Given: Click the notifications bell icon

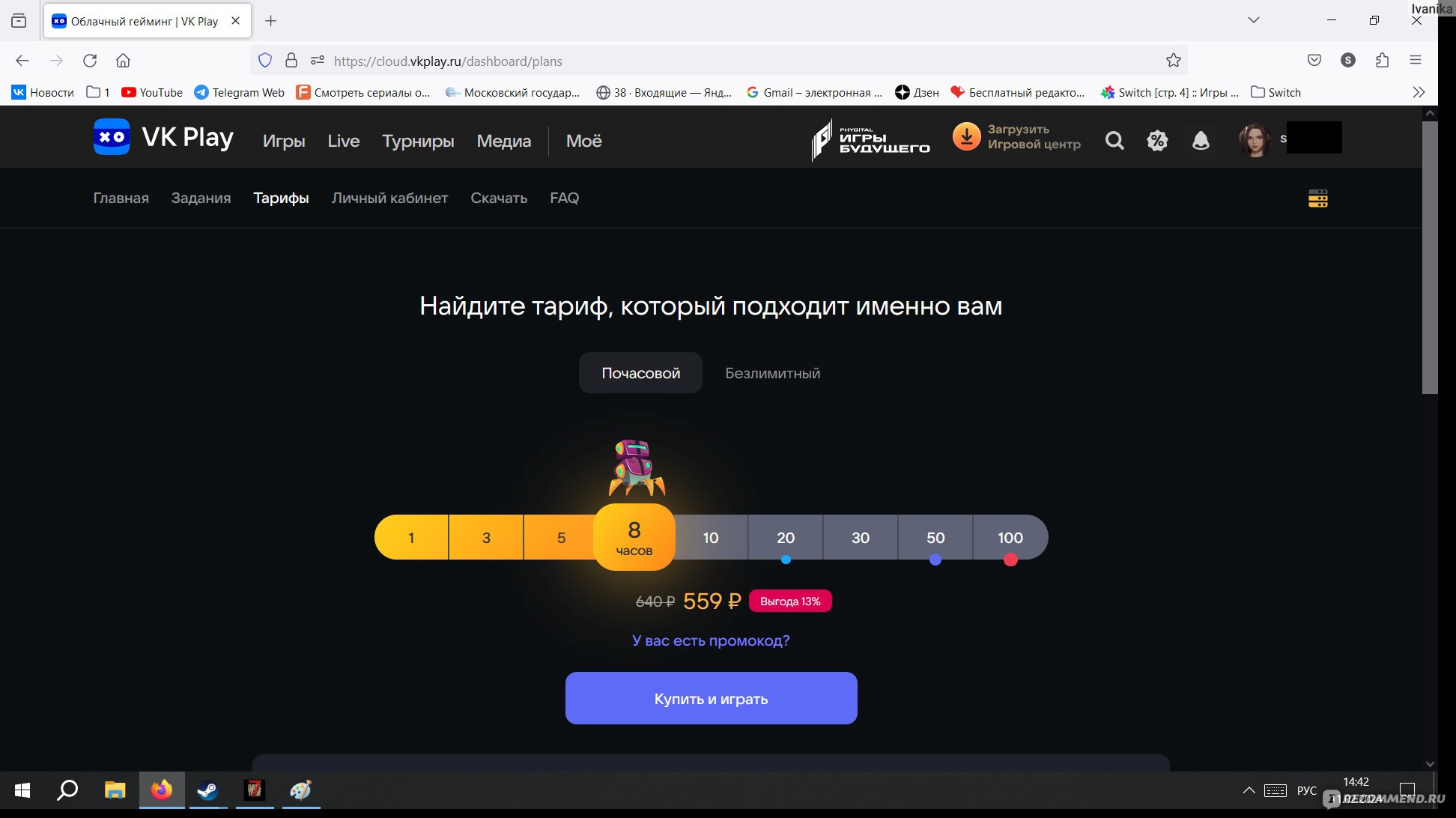Looking at the screenshot, I should point(1201,139).
